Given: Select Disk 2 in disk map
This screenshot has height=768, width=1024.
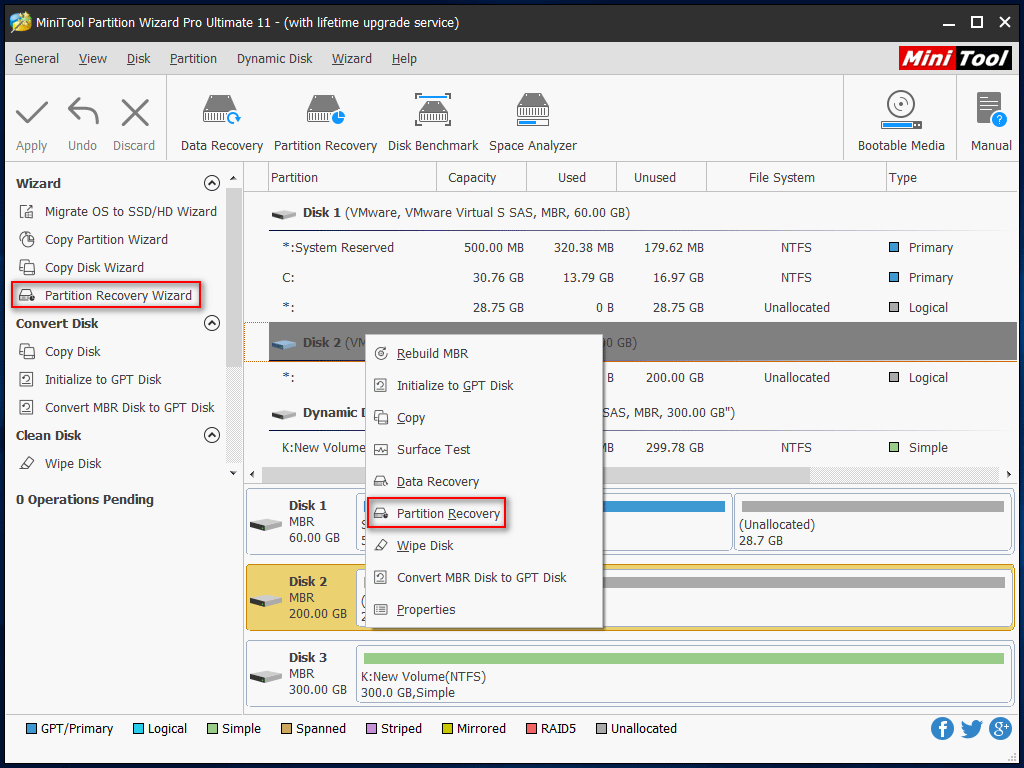Looking at the screenshot, I should pos(303,598).
